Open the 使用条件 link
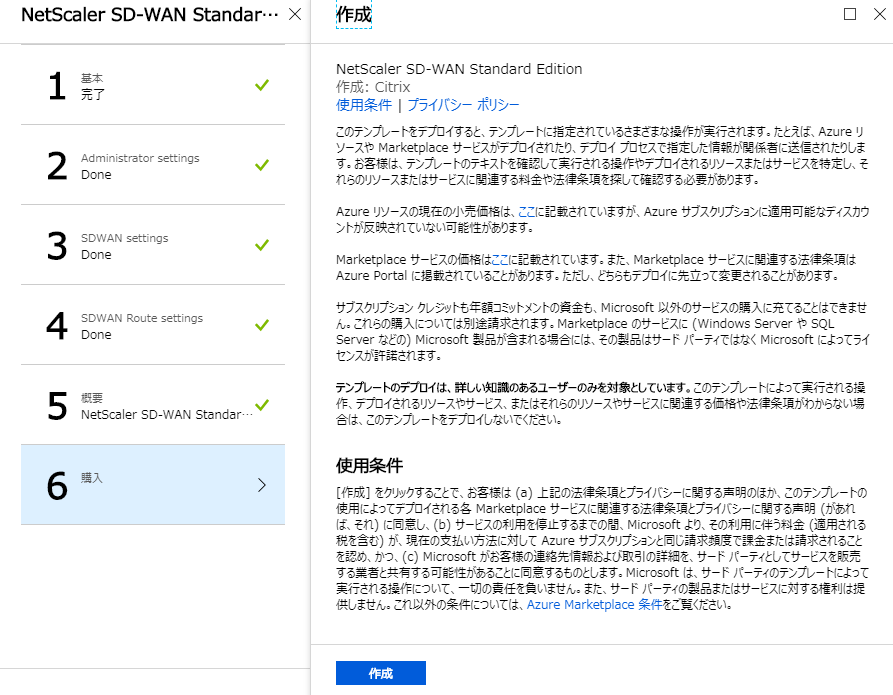Viewport: 893px width, 695px height. tap(364, 105)
